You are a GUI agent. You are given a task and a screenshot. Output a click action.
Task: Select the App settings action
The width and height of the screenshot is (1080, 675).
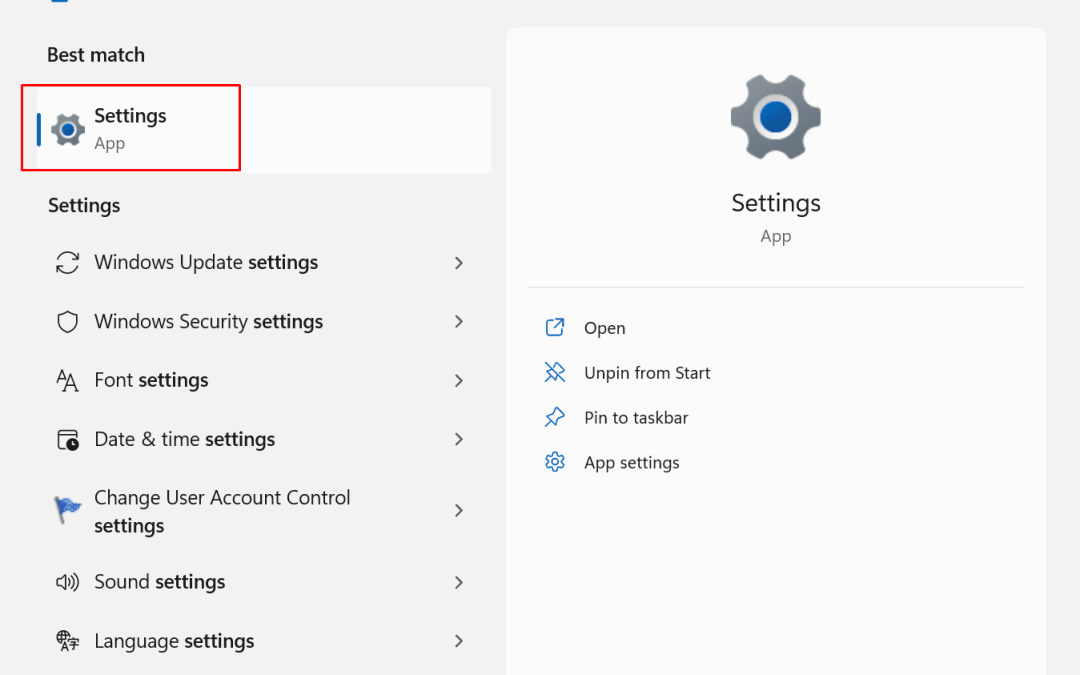pyautogui.click(x=631, y=462)
